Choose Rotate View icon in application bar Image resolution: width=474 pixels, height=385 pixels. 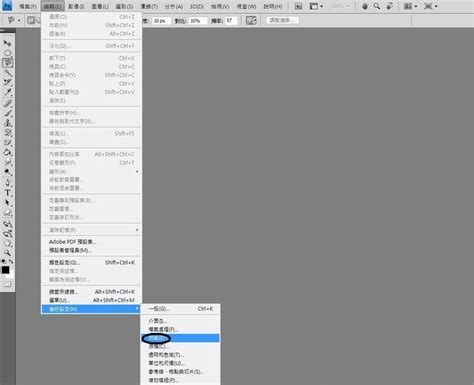(x=389, y=6)
